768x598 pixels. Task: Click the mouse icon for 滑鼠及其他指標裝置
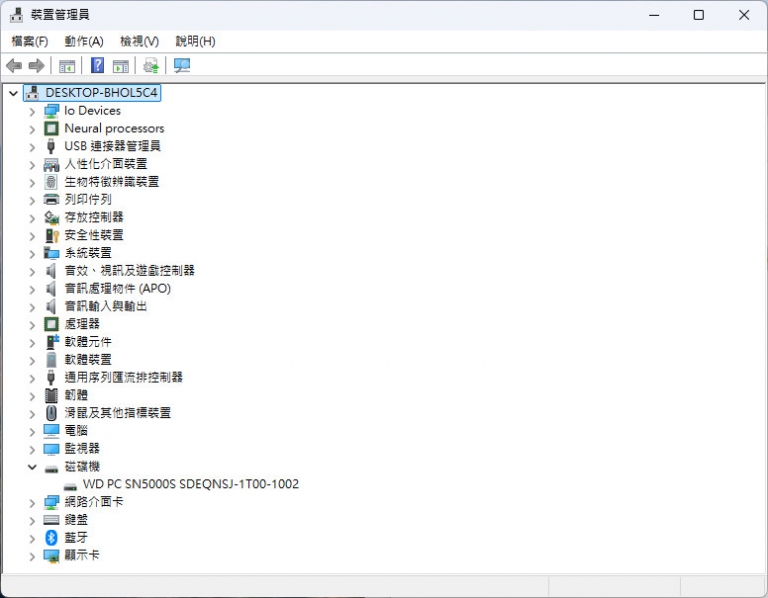pyautogui.click(x=51, y=413)
